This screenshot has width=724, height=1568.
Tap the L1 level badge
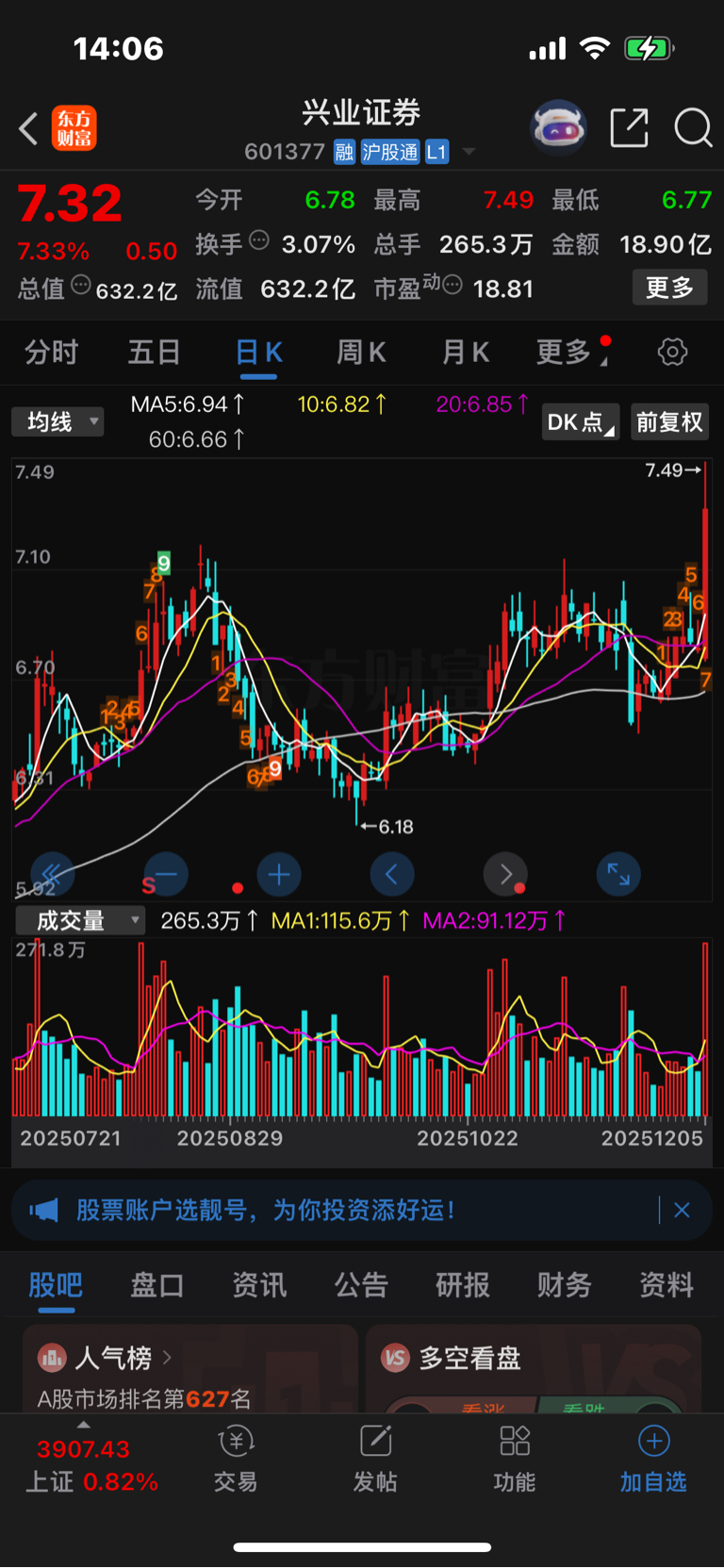(x=437, y=152)
